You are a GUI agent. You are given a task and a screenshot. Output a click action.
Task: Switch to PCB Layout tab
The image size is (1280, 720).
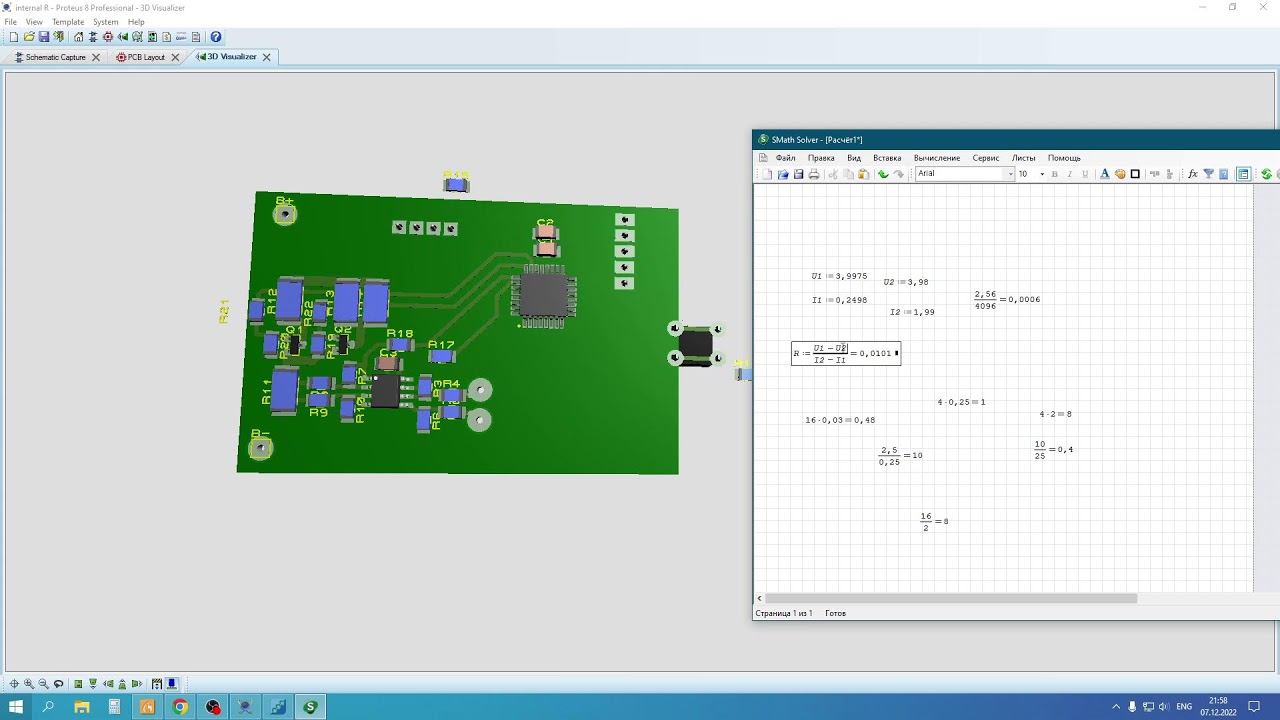coord(145,57)
